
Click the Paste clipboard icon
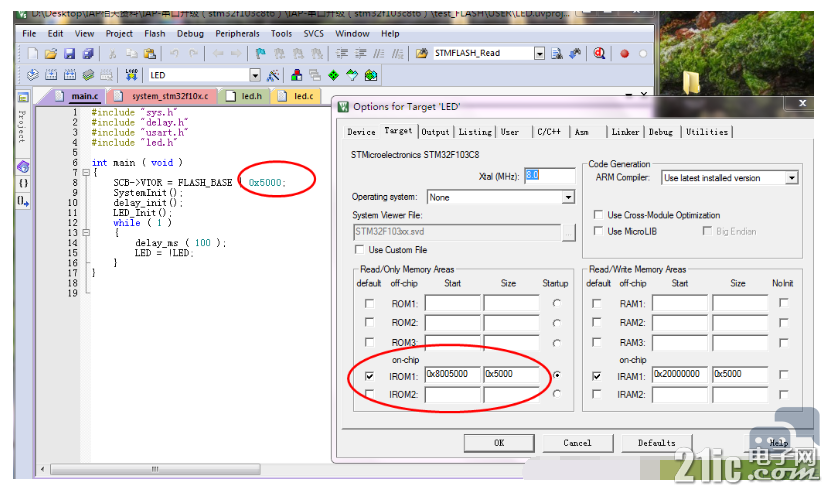150,53
